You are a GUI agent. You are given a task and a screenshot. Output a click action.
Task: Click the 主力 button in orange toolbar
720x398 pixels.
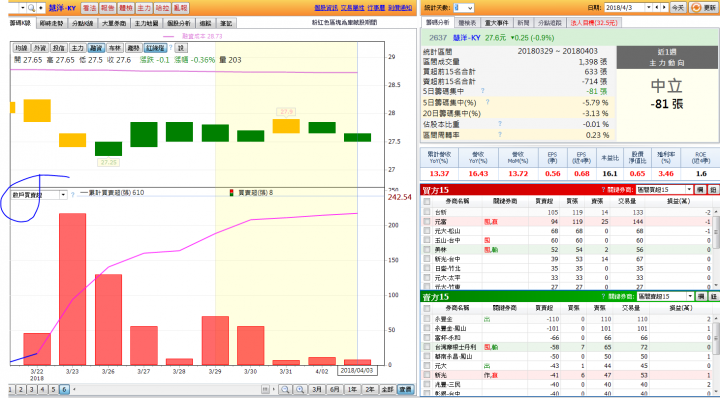click(x=144, y=8)
